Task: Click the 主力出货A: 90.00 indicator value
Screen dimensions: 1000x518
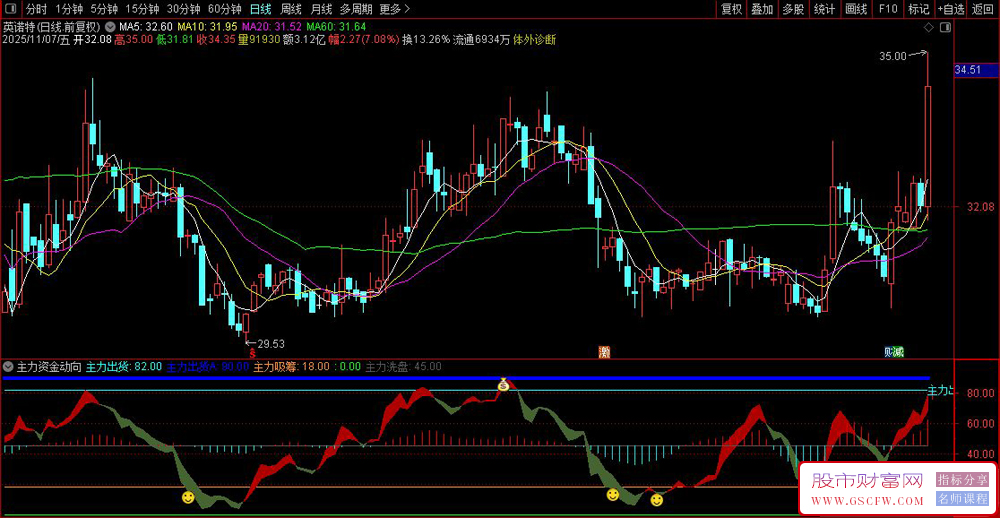Action: pyautogui.click(x=207, y=367)
